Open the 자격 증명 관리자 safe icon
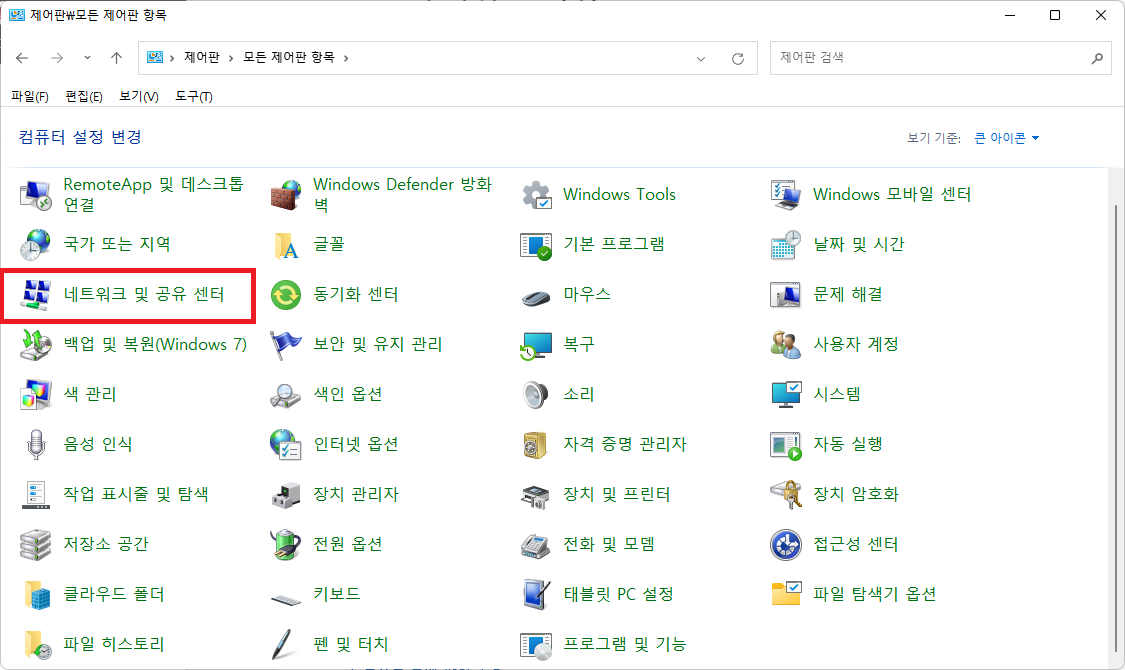The width and height of the screenshot is (1125, 670). pos(536,444)
